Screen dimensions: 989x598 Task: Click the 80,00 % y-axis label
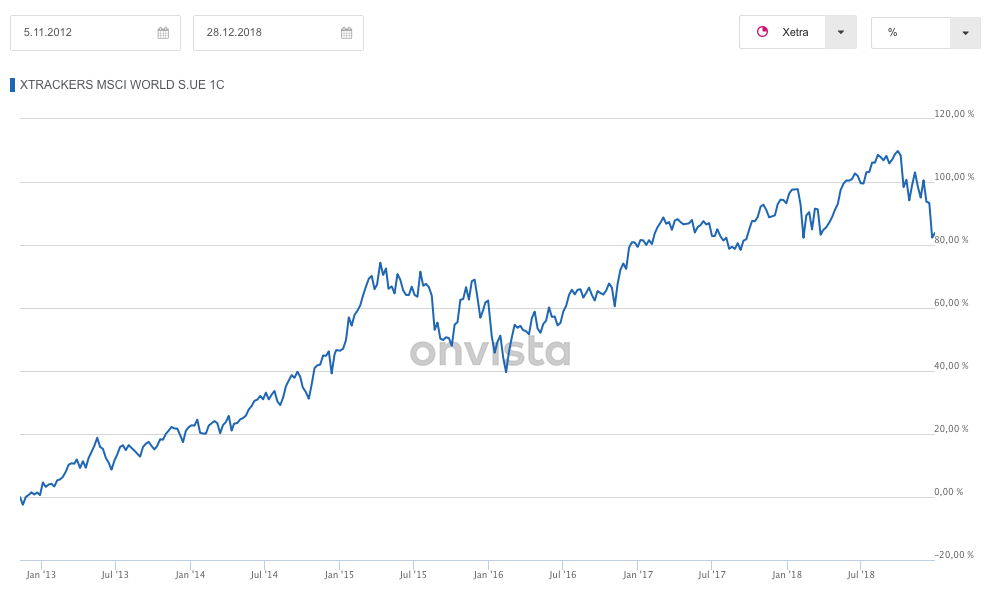tap(953, 240)
